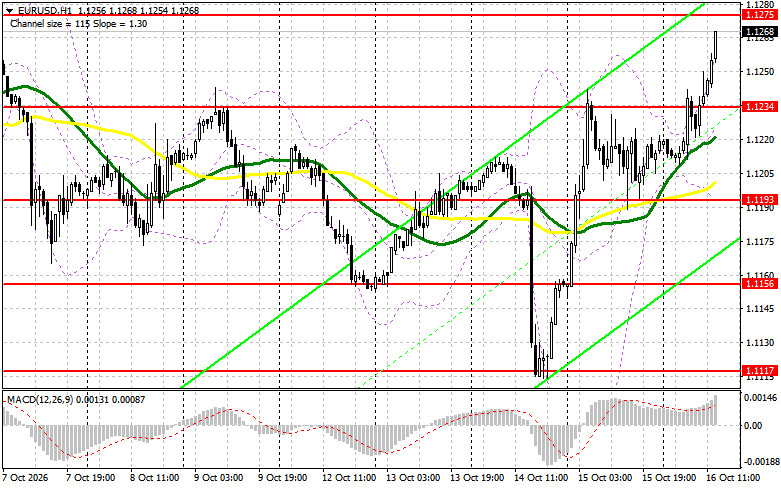The width and height of the screenshot is (781, 489).
Task: Select the 1.1156 red price level label
Action: [x=760, y=284]
